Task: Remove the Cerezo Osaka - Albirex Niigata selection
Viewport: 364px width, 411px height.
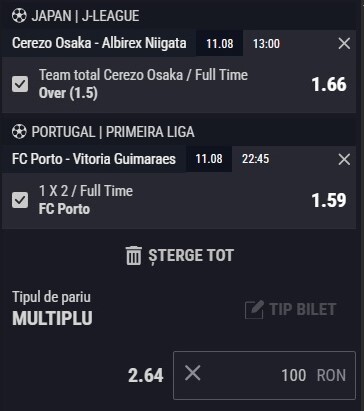Action: click(344, 43)
